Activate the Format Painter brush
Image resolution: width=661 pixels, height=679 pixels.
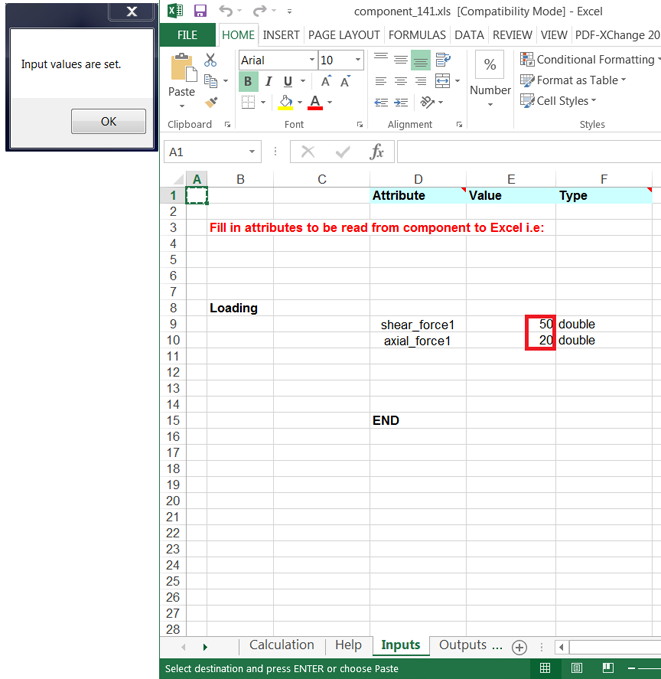[211, 102]
